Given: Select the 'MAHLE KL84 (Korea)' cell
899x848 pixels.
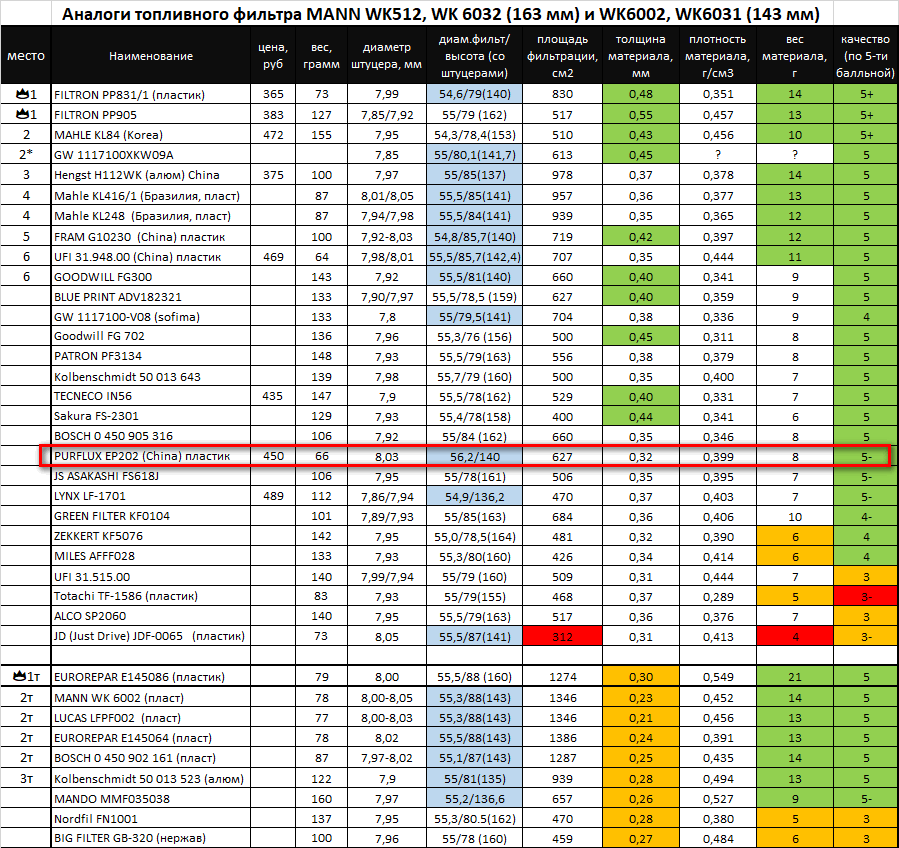Looking at the screenshot, I should [x=151, y=135].
